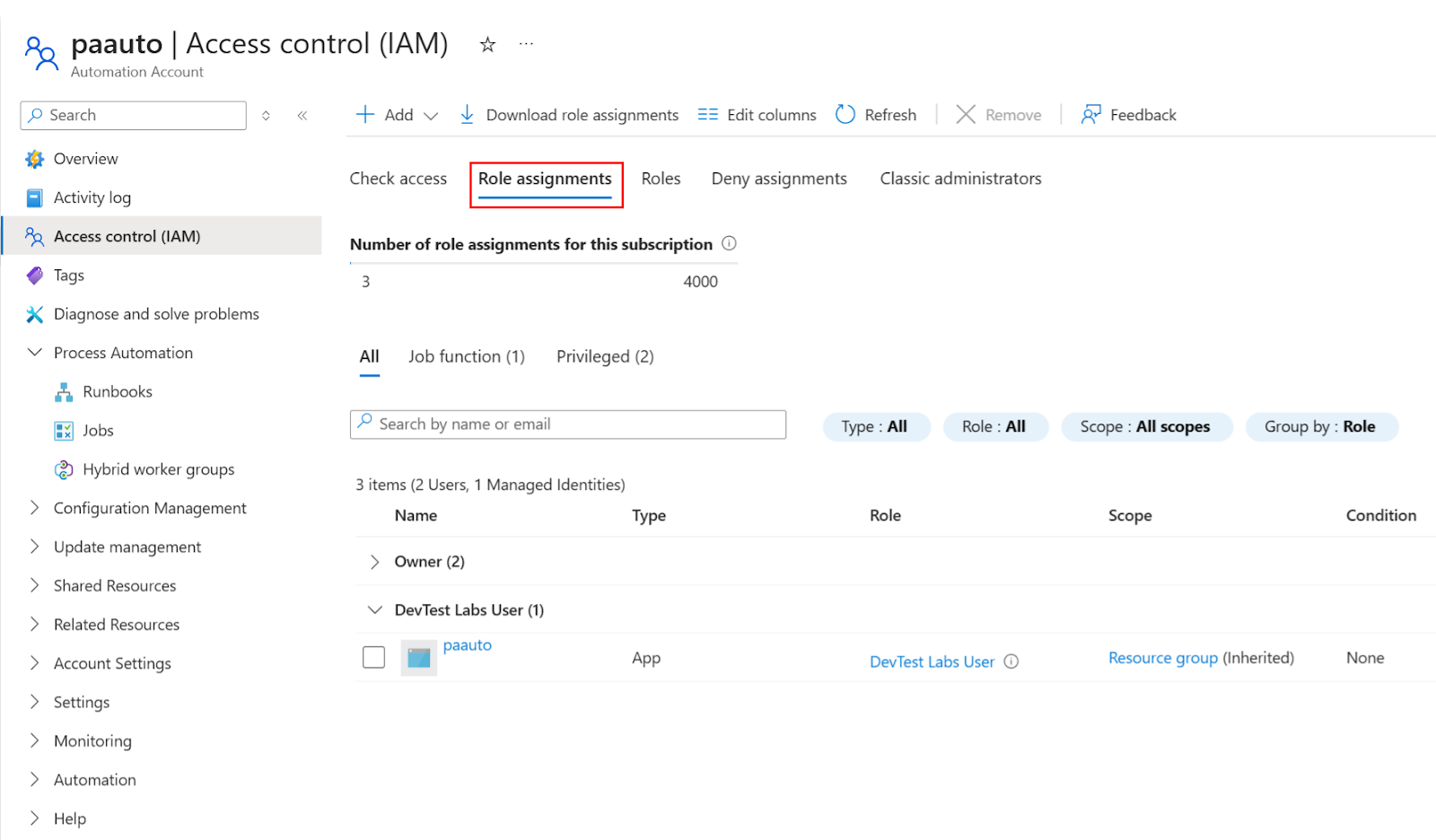Expand the Settings section in sidebar
This screenshot has height=840, width=1436.
pos(34,702)
